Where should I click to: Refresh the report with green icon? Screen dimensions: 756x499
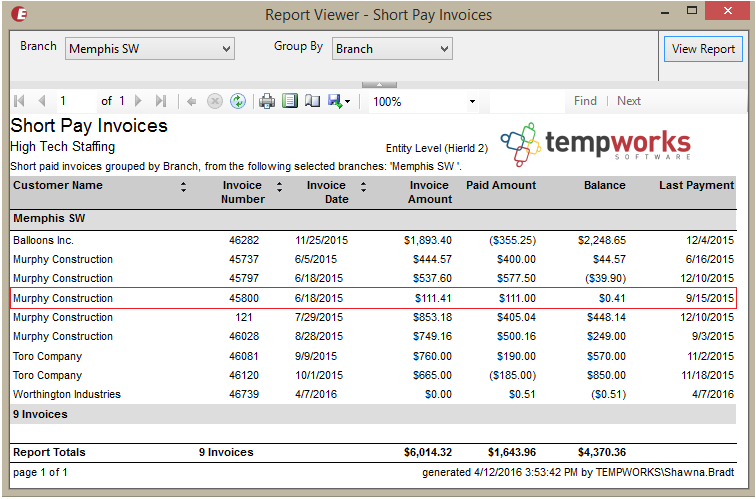[x=238, y=101]
